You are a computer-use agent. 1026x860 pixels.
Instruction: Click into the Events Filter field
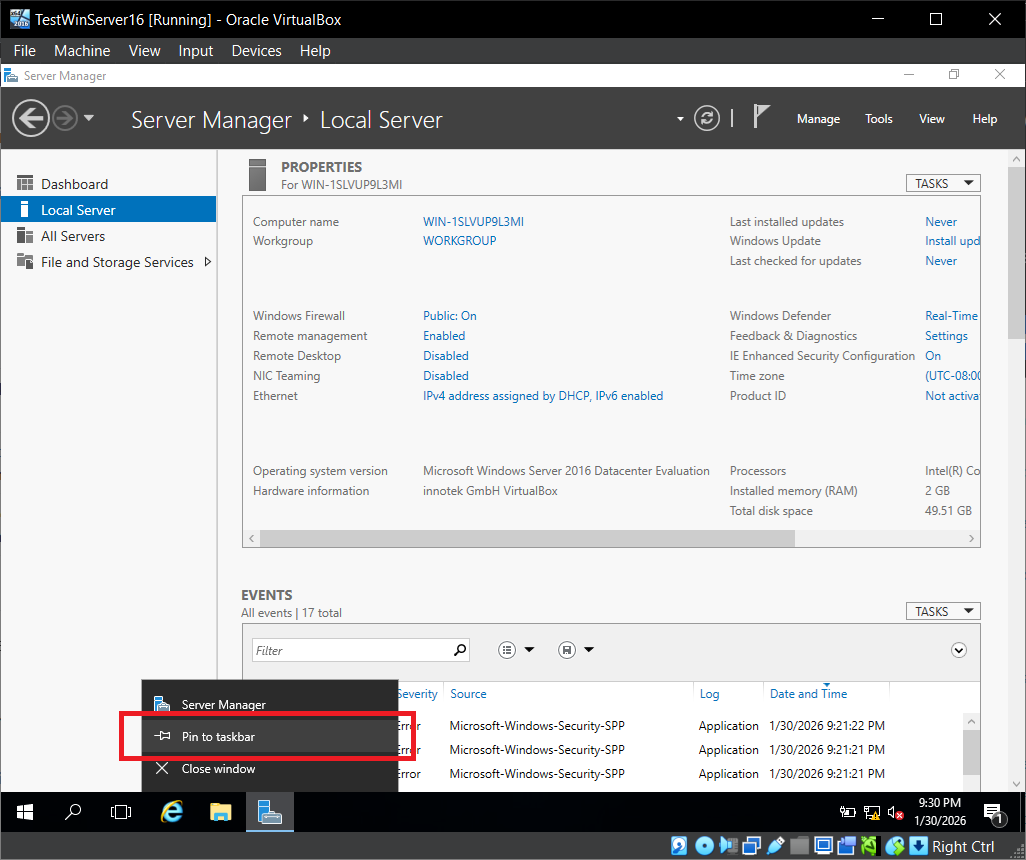[350, 650]
